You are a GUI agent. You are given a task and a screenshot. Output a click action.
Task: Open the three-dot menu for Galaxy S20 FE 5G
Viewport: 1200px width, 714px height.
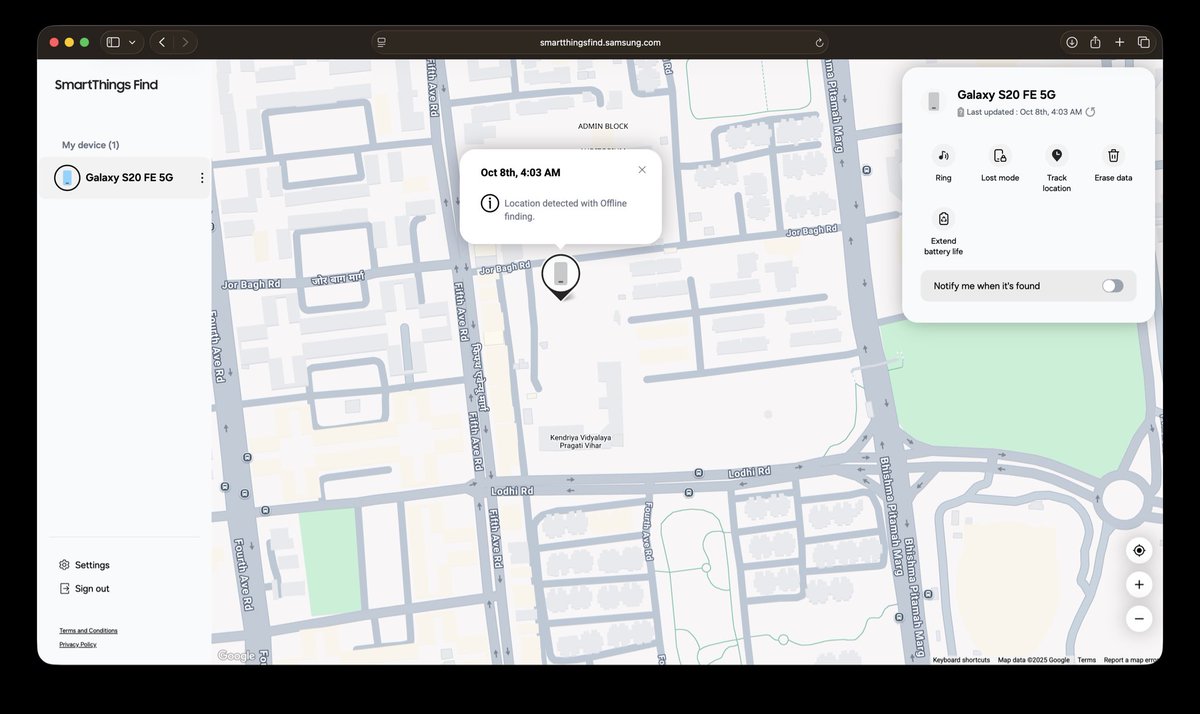[x=202, y=178]
